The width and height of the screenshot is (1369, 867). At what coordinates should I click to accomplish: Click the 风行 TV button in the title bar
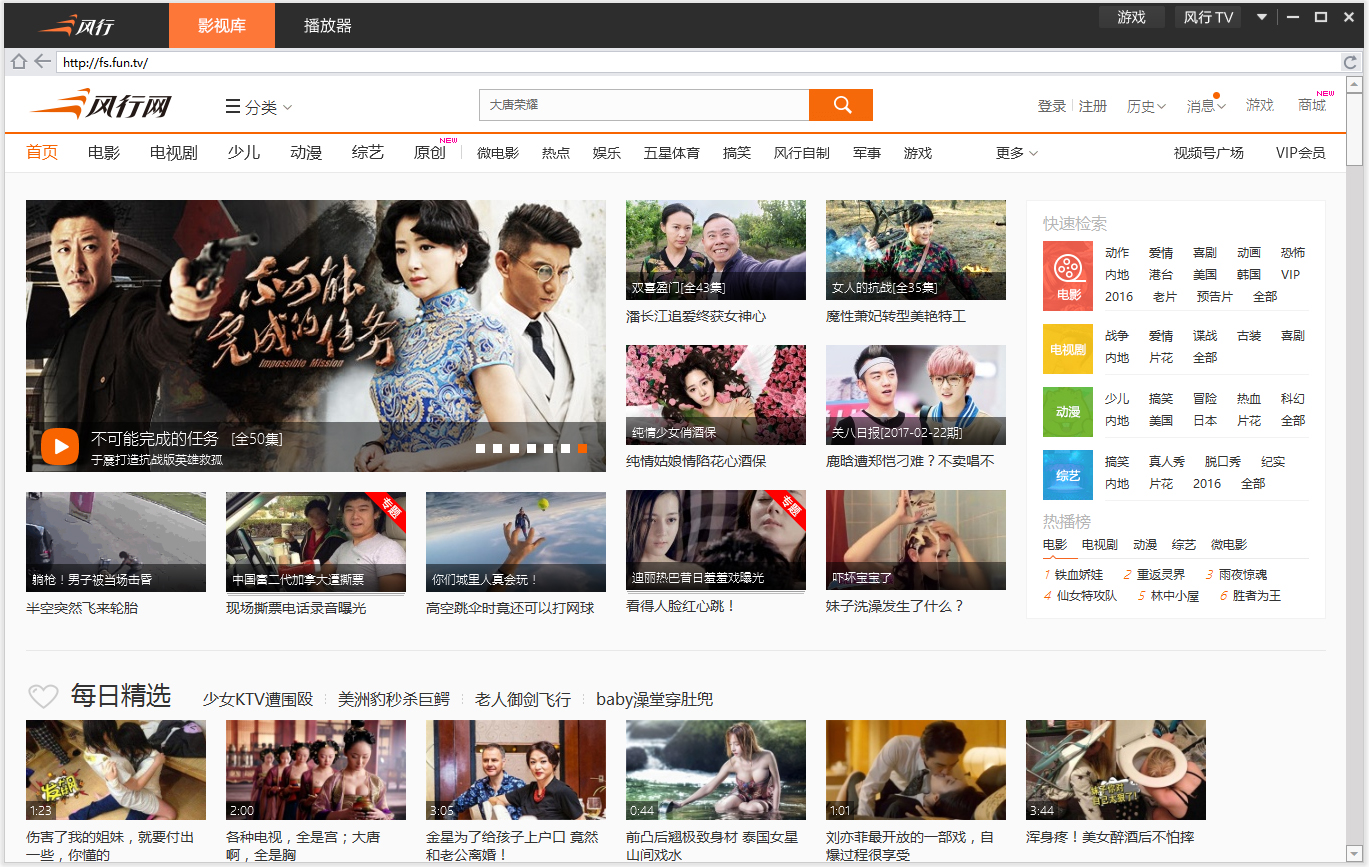[1208, 17]
